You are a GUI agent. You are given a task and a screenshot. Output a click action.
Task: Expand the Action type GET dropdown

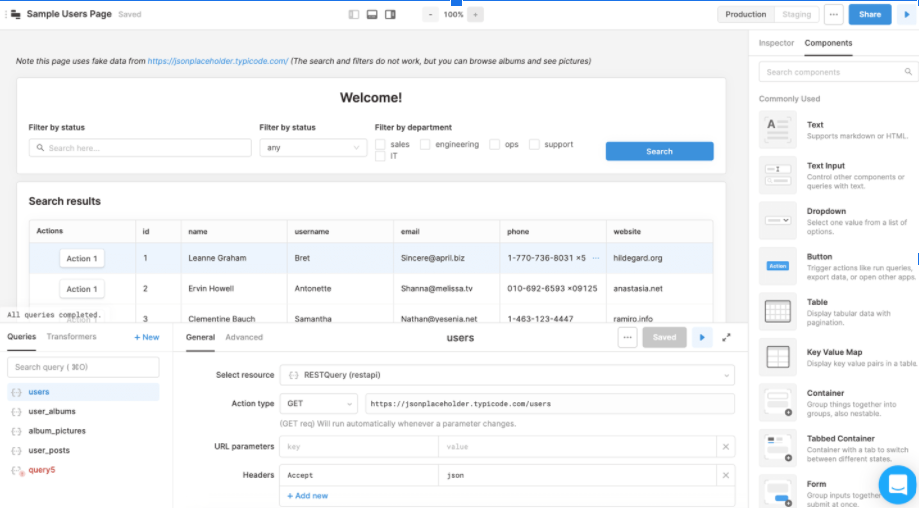[x=318, y=404]
